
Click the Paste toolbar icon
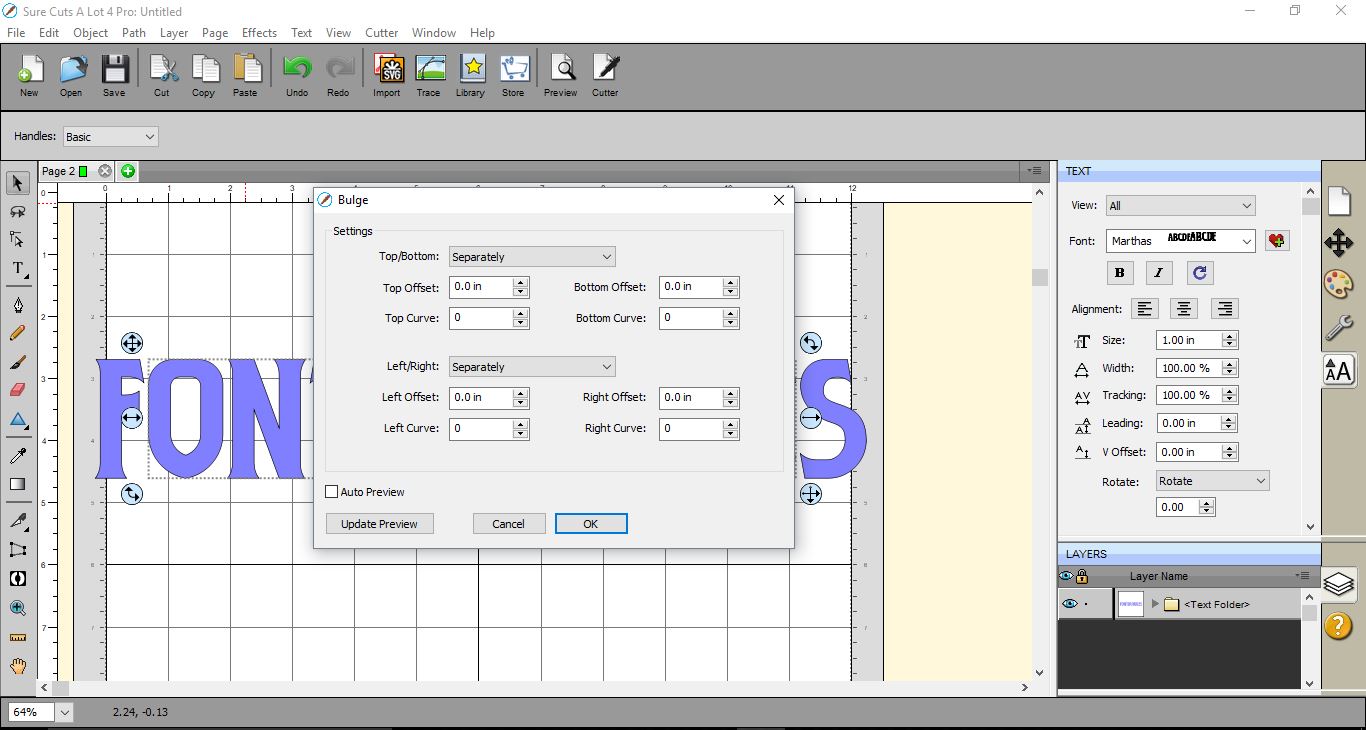(x=246, y=75)
